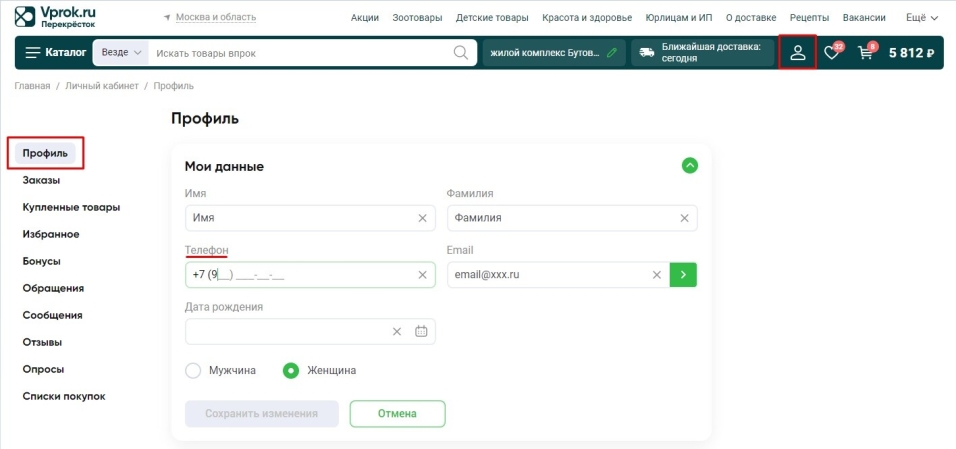Open the Акции link
The height and width of the screenshot is (449, 956).
pyautogui.click(x=364, y=18)
